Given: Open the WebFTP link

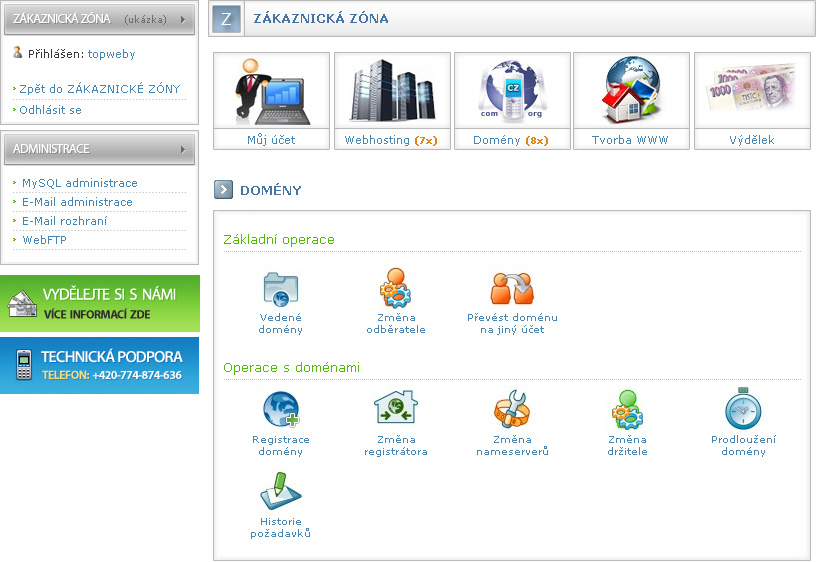Looking at the screenshot, I should (44, 240).
